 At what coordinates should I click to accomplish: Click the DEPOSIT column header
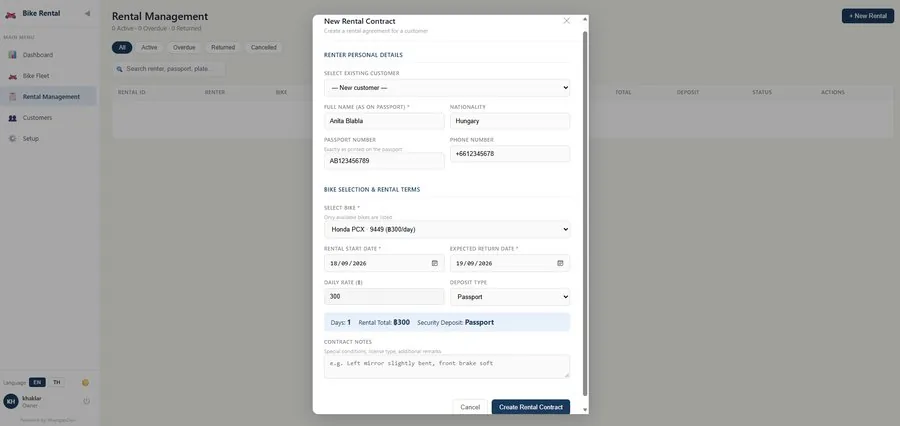pos(688,92)
